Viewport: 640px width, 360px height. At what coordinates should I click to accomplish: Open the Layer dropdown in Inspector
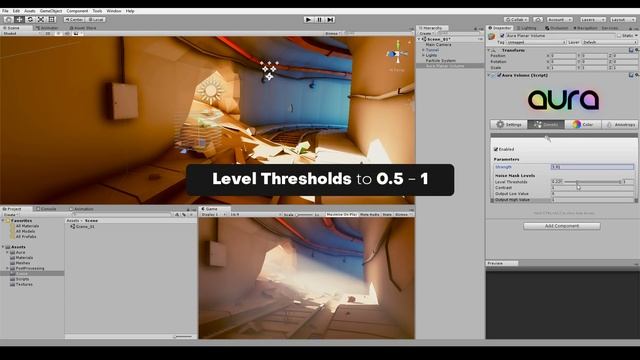pos(609,42)
